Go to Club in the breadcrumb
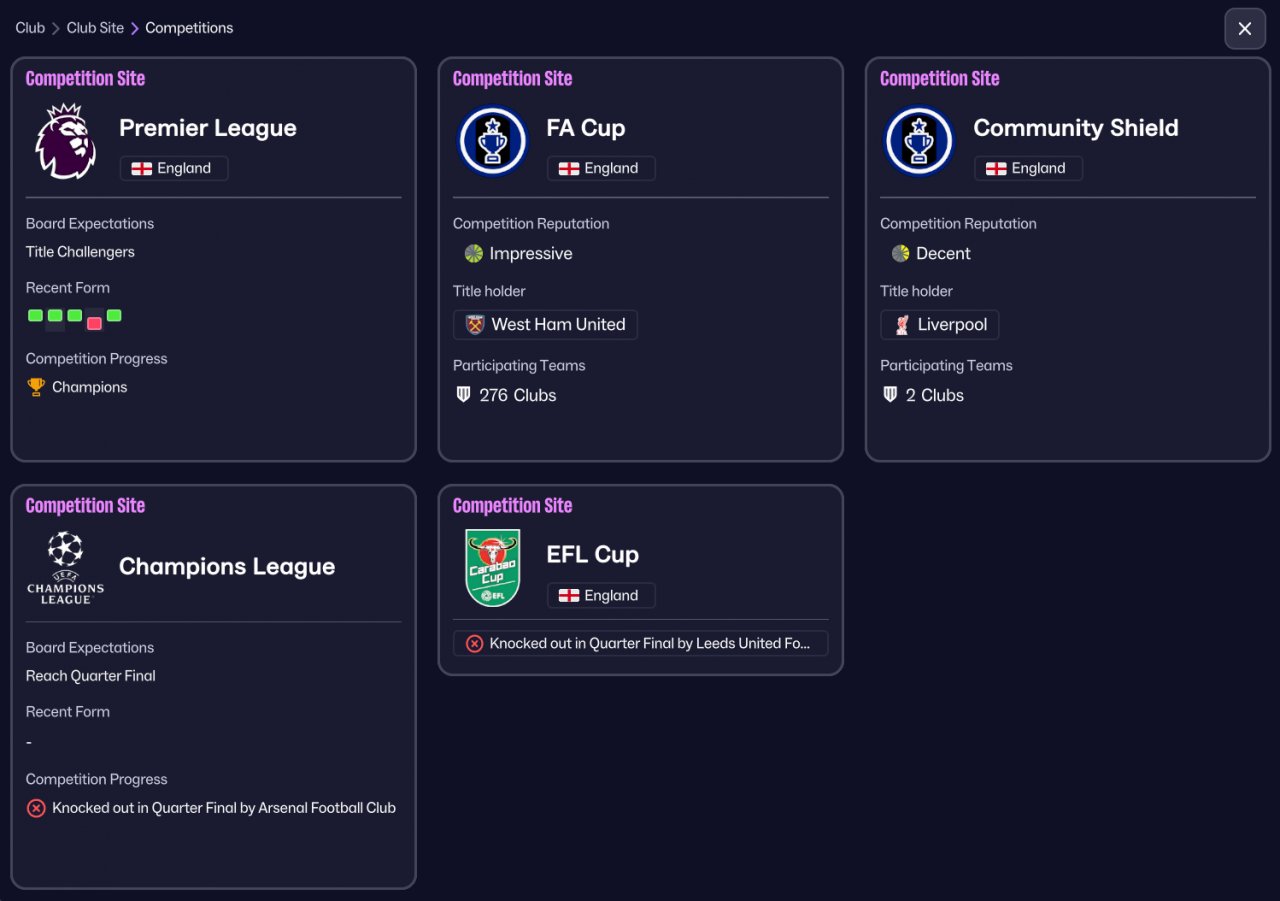Image resolution: width=1280 pixels, height=901 pixels. 30,28
